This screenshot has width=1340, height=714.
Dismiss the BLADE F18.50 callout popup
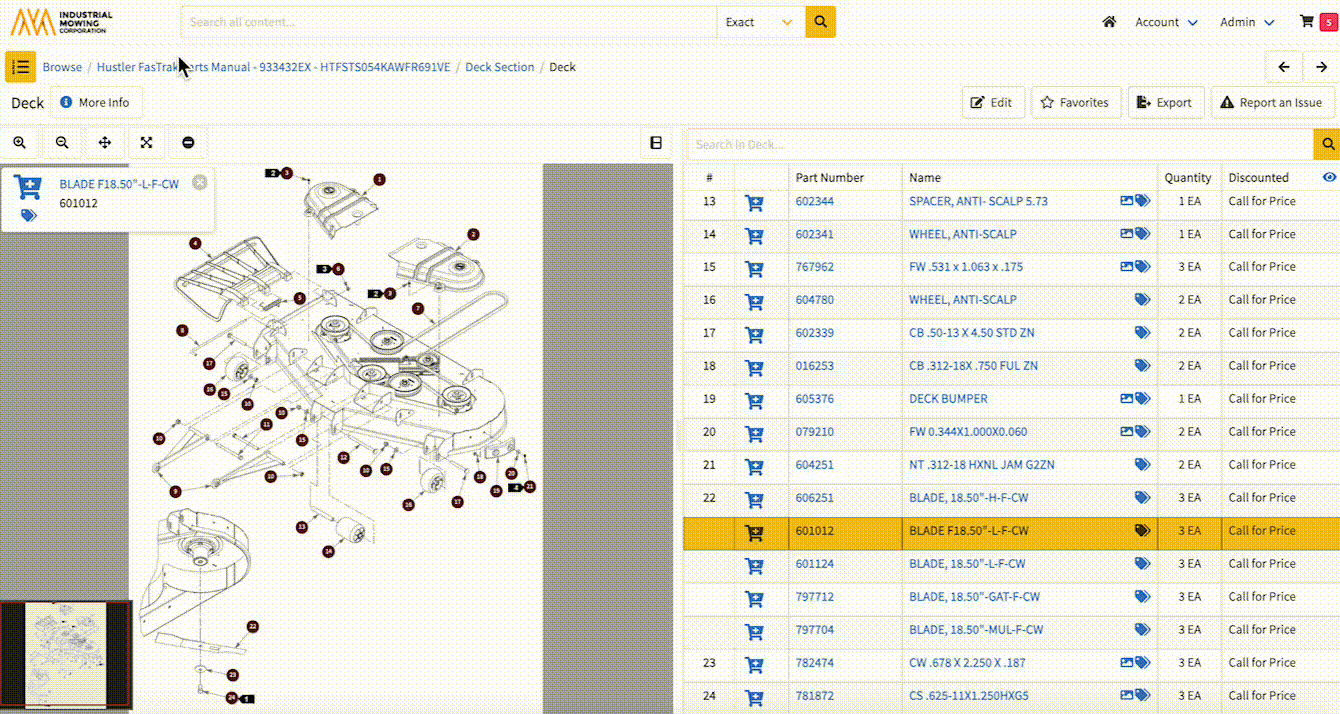coord(199,182)
